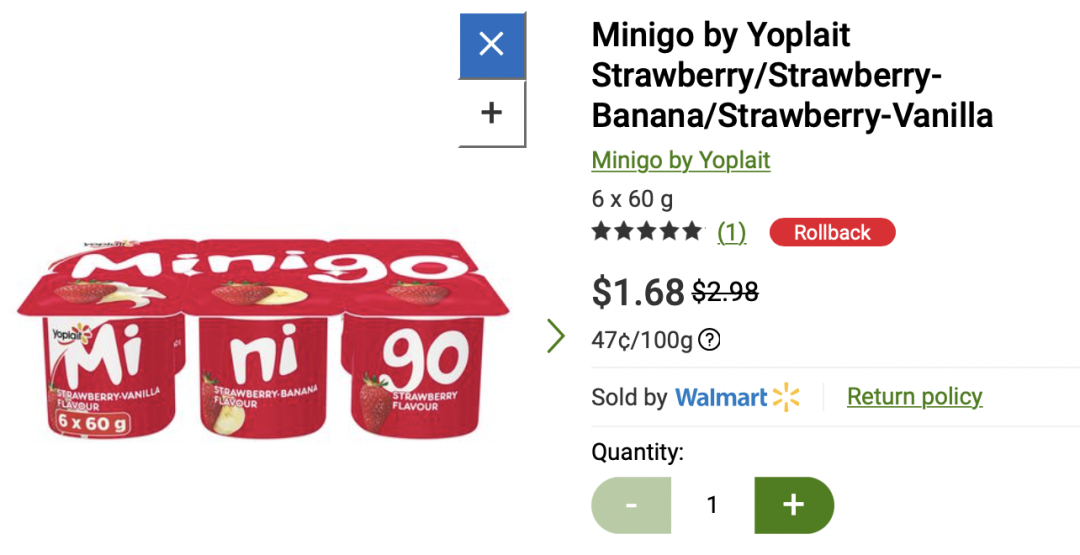
Task: Click the five-star rating
Action: pos(647,232)
